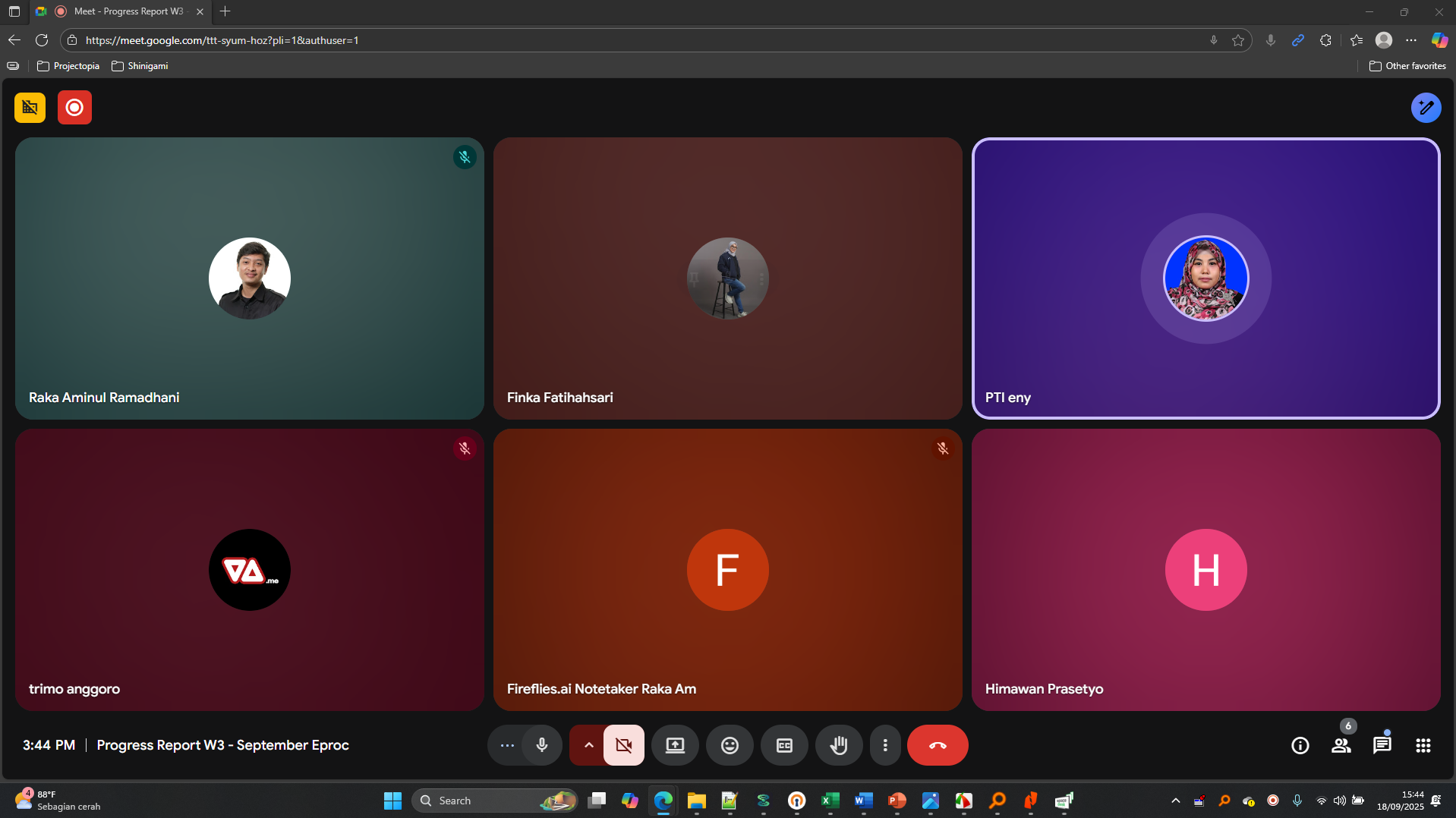
Task: Open the in-call chat messages panel
Action: [x=1382, y=745]
